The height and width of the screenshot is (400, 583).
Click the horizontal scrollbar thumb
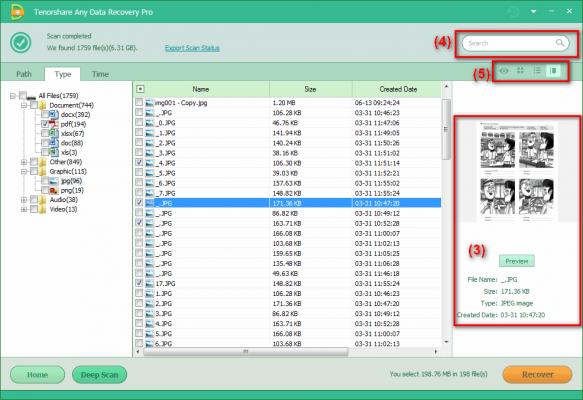coord(246,351)
